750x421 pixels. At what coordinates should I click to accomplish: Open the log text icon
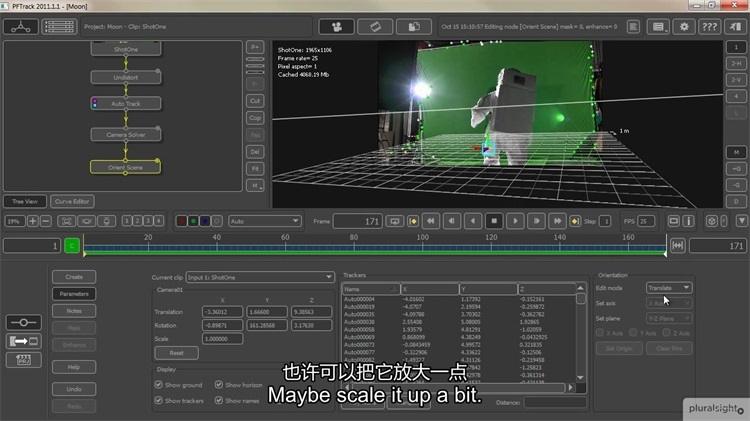point(633,27)
